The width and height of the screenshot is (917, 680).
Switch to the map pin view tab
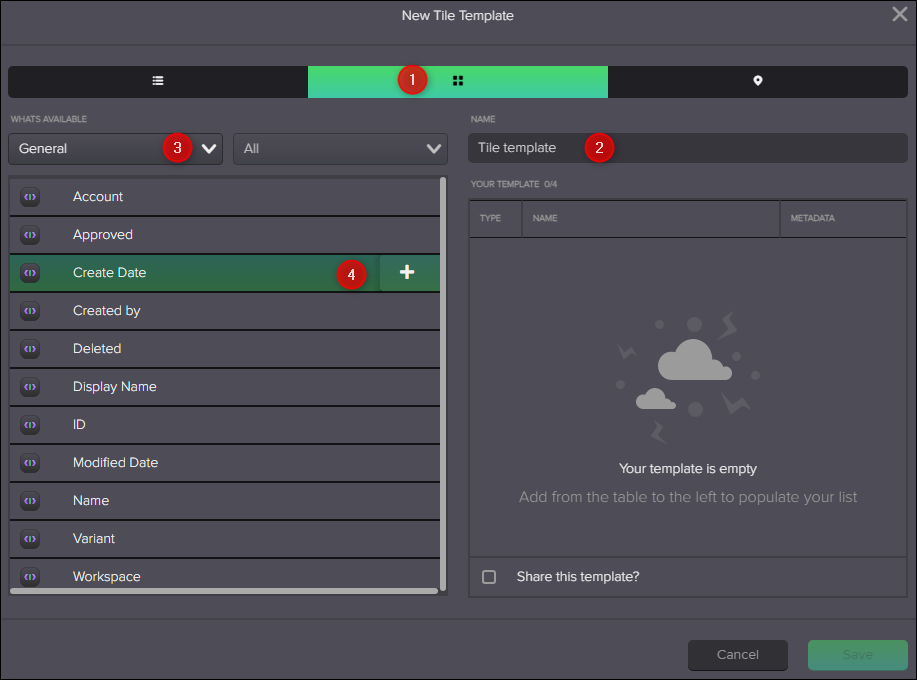(757, 80)
